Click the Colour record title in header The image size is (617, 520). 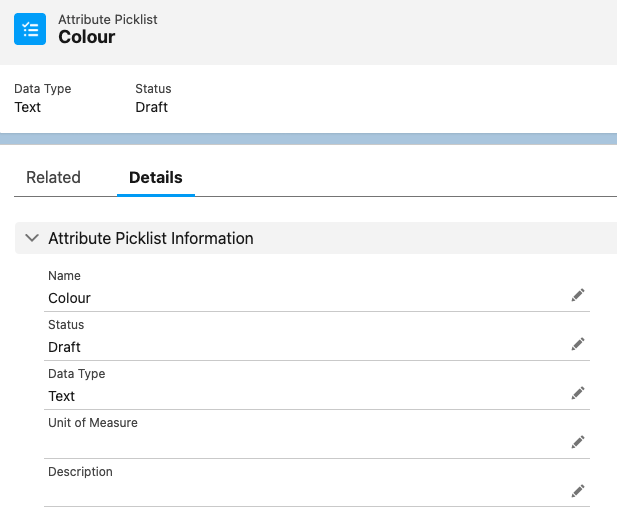pyautogui.click(x=87, y=37)
